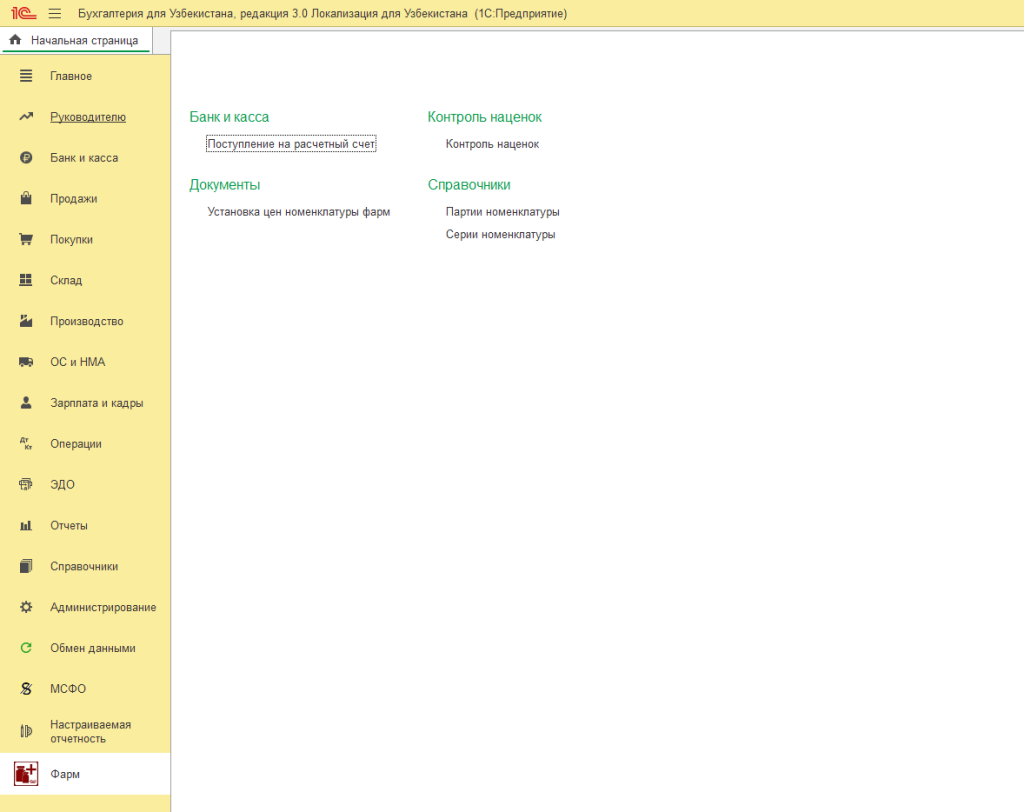Click the Обмен данными refresh icon

[x=27, y=648]
